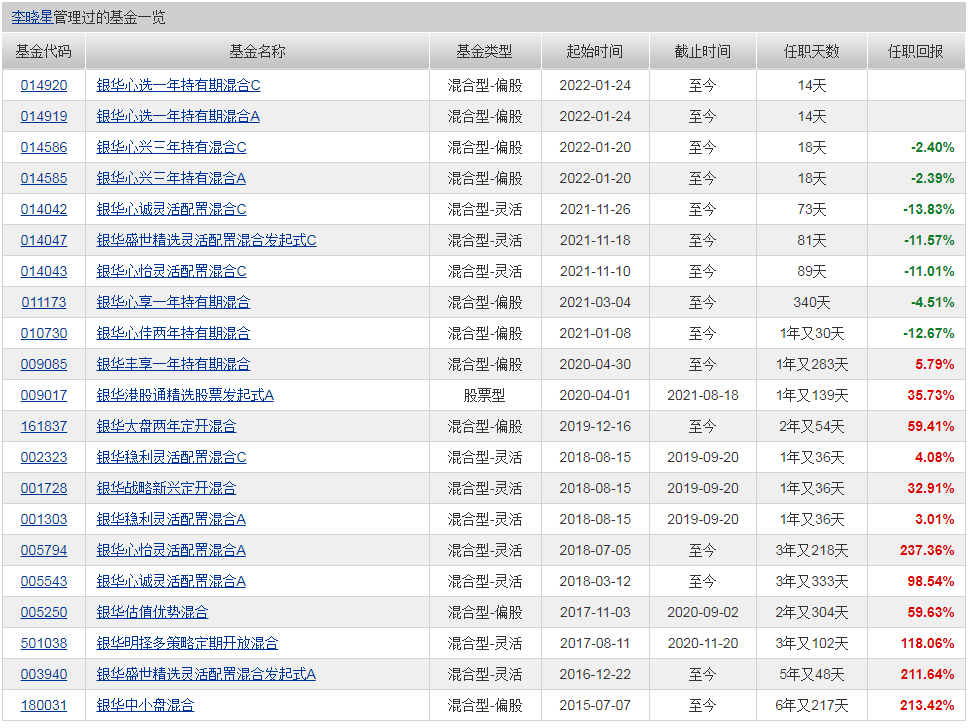Click 银华心诚灵活配置混合C fund name
The image size is (970, 728).
[x=171, y=209]
